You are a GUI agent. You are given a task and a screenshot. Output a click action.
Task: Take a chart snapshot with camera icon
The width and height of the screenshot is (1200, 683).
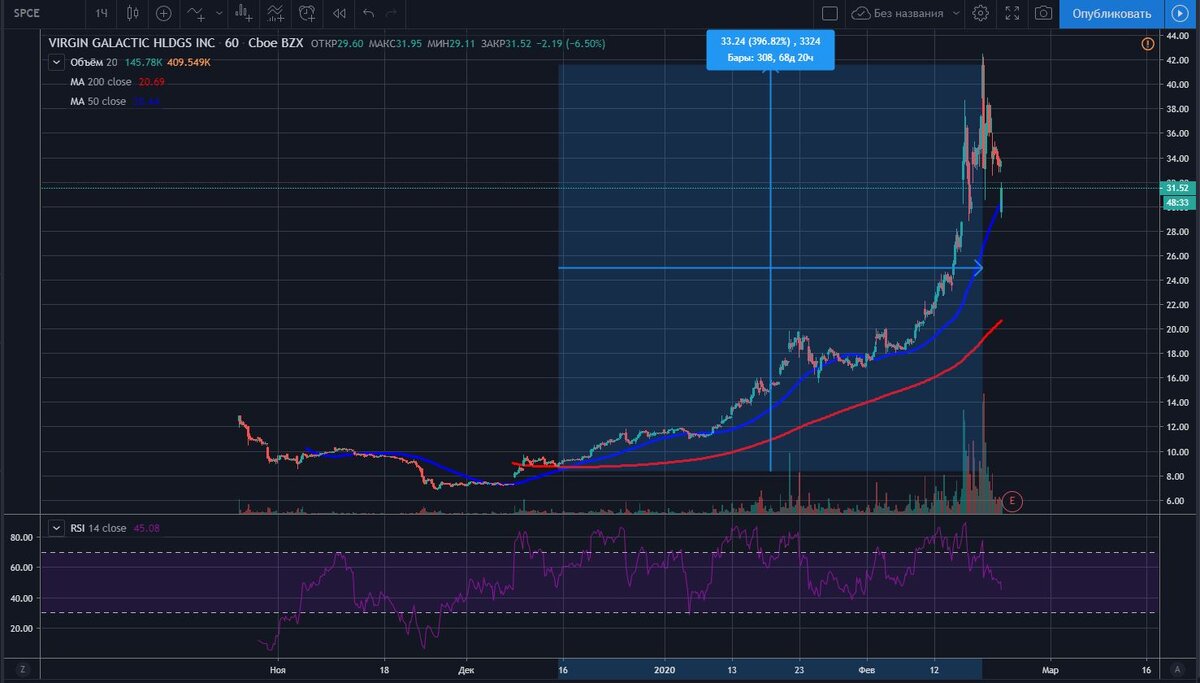tap(1043, 14)
